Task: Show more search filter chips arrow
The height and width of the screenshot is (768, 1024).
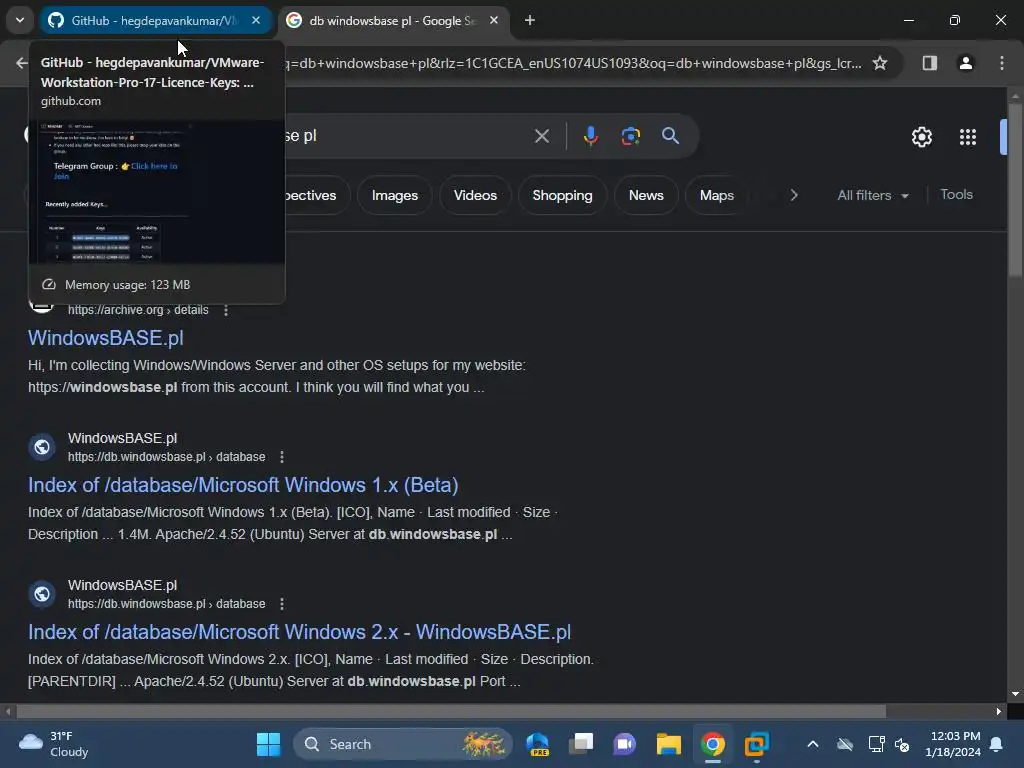Action: [793, 195]
